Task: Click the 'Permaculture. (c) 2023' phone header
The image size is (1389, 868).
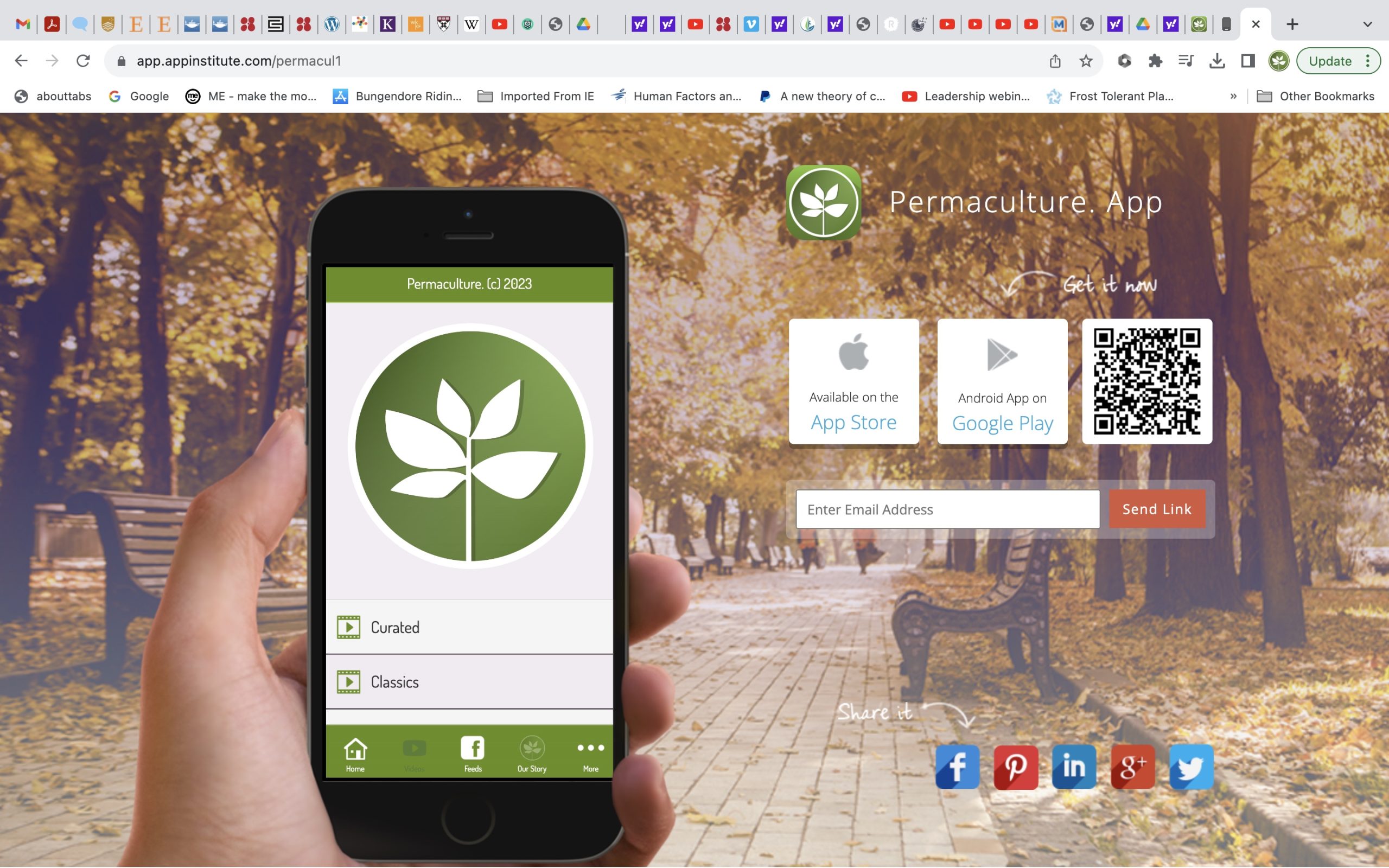Action: coord(469,284)
